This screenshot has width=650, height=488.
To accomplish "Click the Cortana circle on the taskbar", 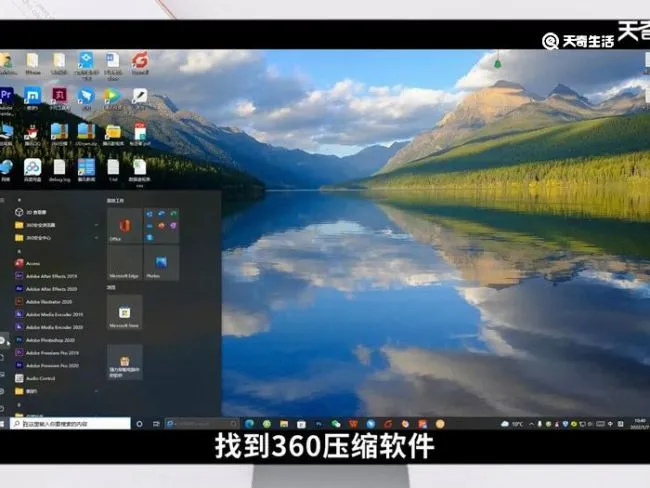I will pos(140,424).
